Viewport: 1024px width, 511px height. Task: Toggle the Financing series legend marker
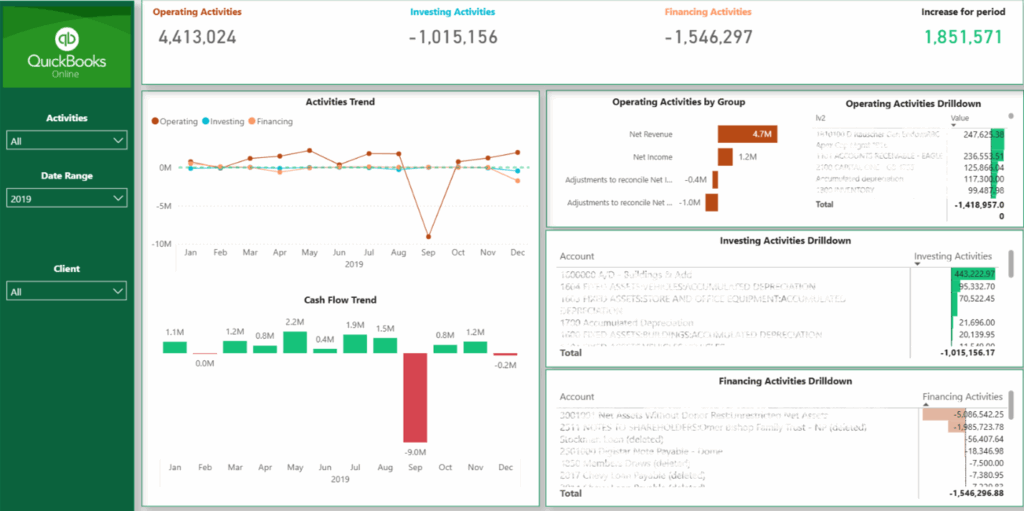pos(251,121)
